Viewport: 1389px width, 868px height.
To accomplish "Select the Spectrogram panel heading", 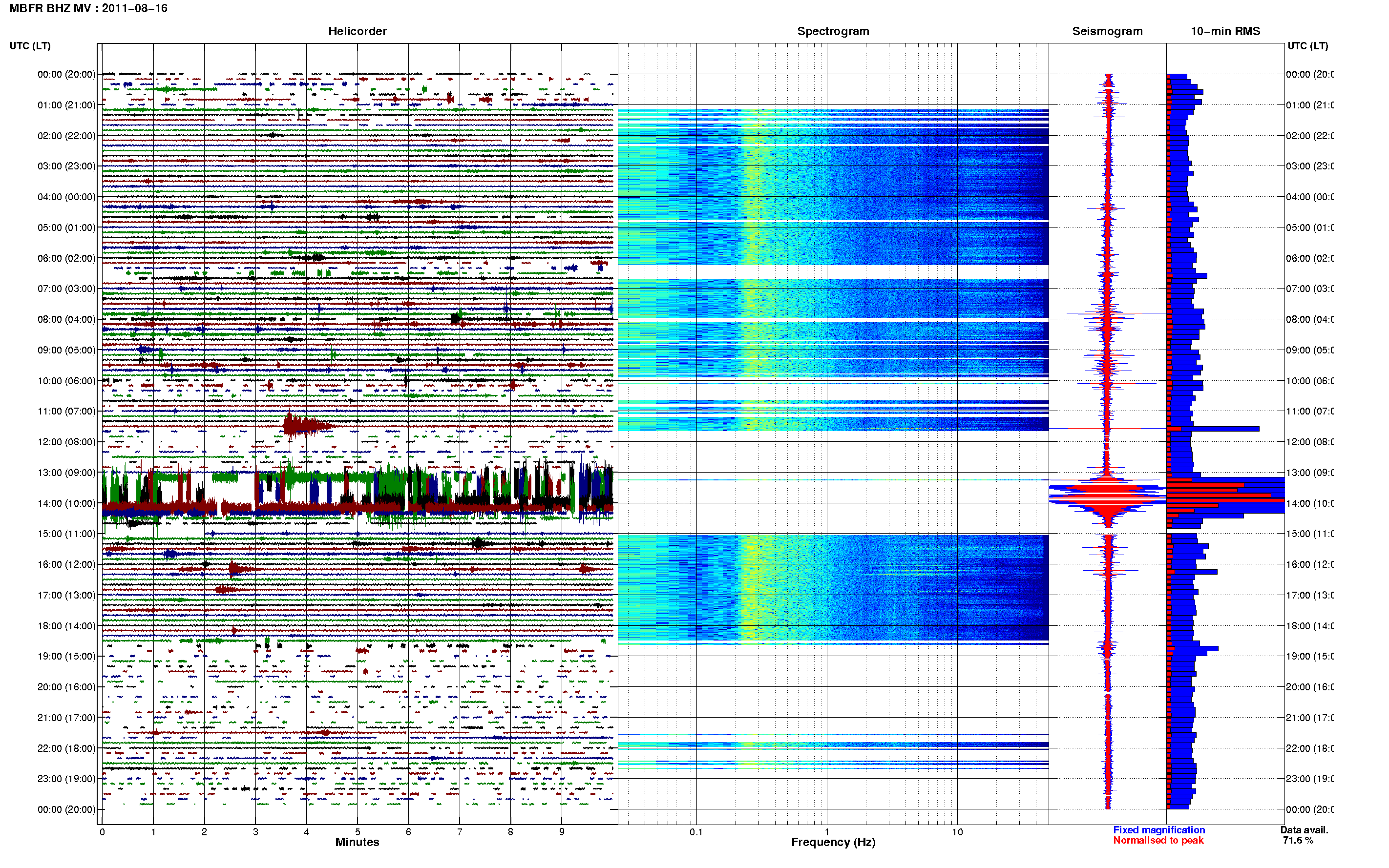I will click(833, 31).
